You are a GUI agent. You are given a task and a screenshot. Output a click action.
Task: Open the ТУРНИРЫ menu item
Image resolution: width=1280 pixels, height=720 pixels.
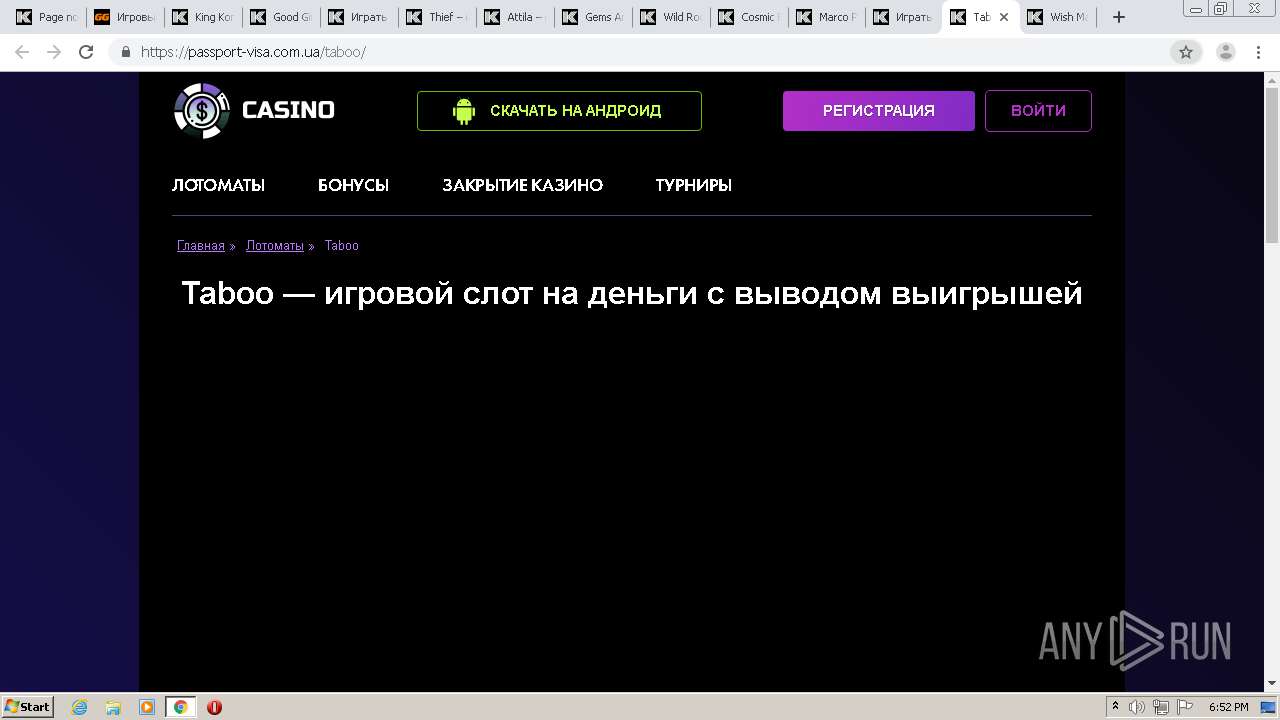694,185
